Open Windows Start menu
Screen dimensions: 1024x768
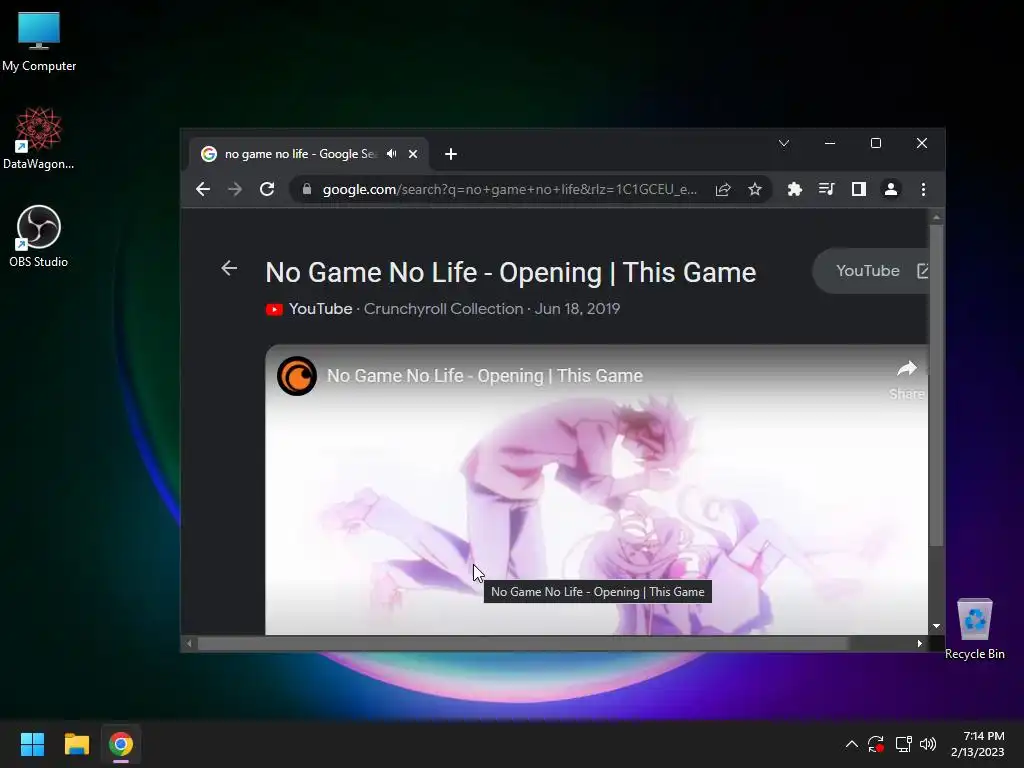[32, 744]
